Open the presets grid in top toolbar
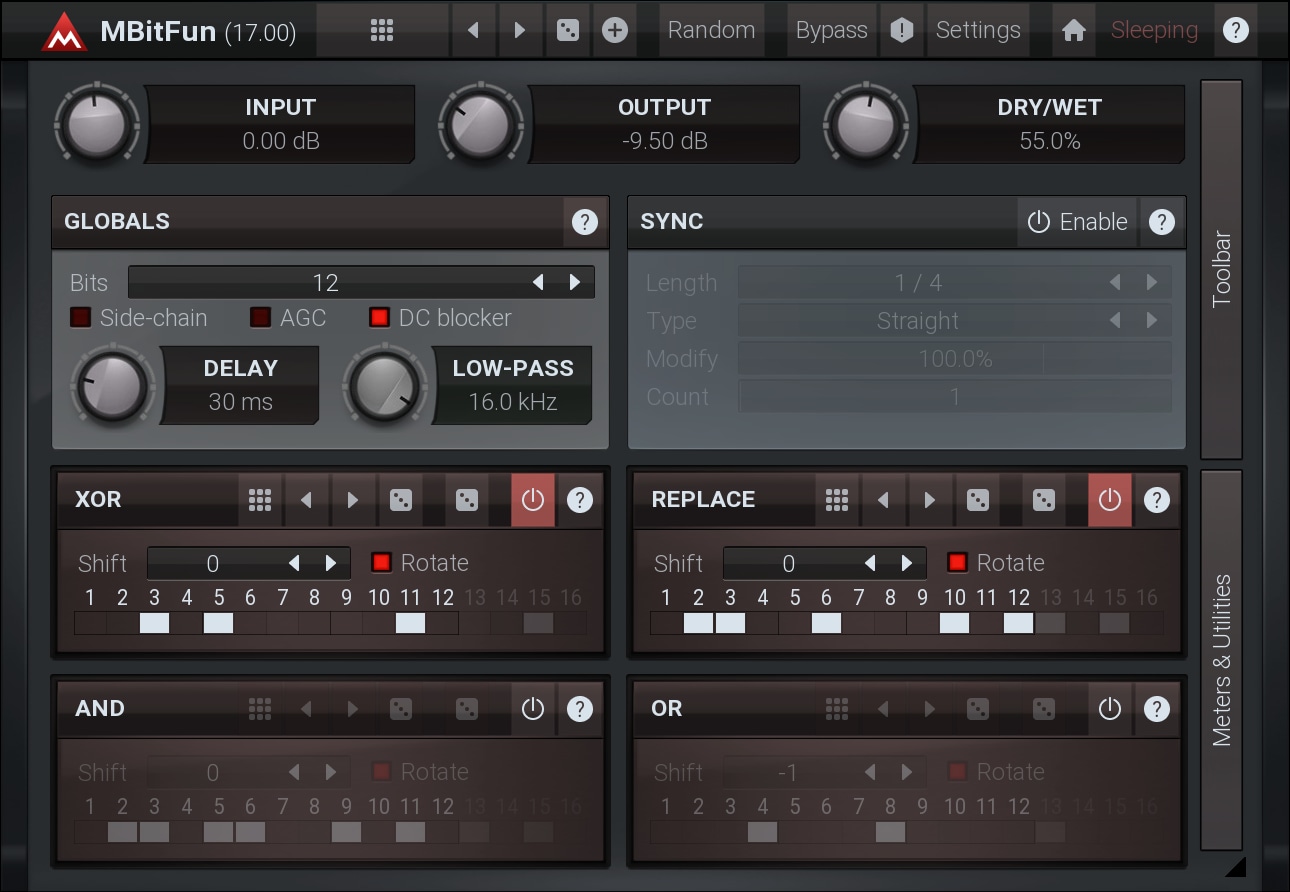Image resolution: width=1290 pixels, height=892 pixels. coord(381,30)
